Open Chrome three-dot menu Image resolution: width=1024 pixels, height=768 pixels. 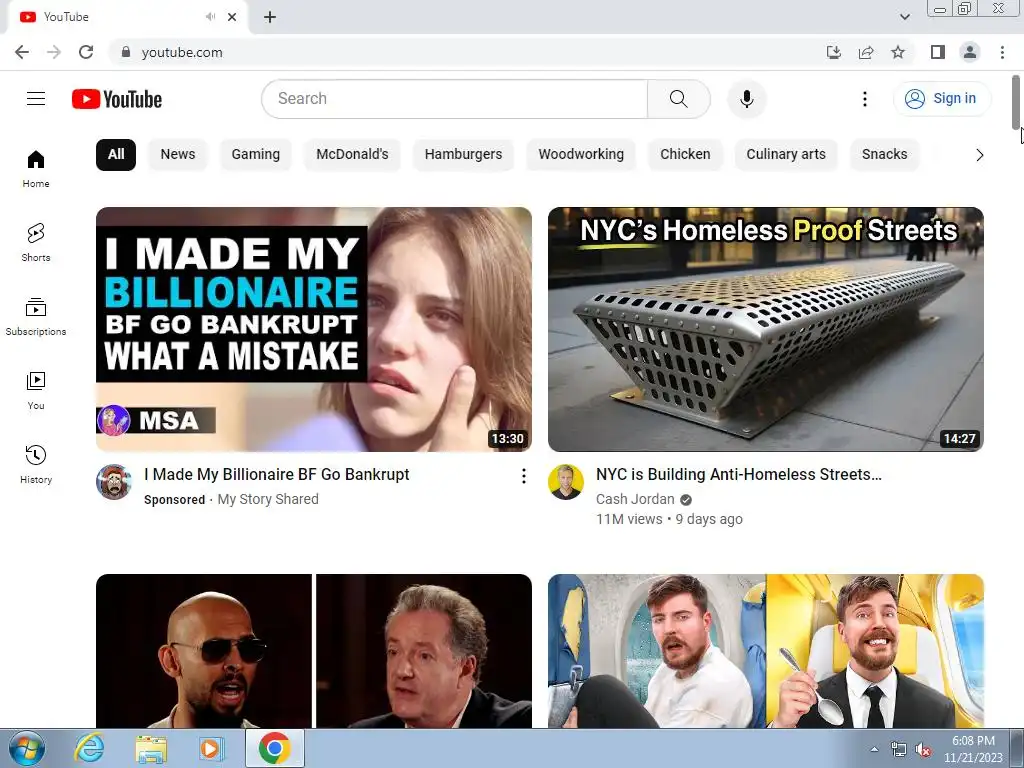[x=1002, y=52]
